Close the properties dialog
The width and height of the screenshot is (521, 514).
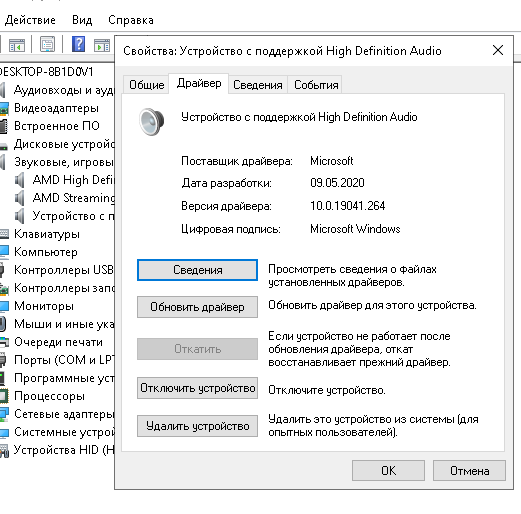pyautogui.click(x=498, y=50)
